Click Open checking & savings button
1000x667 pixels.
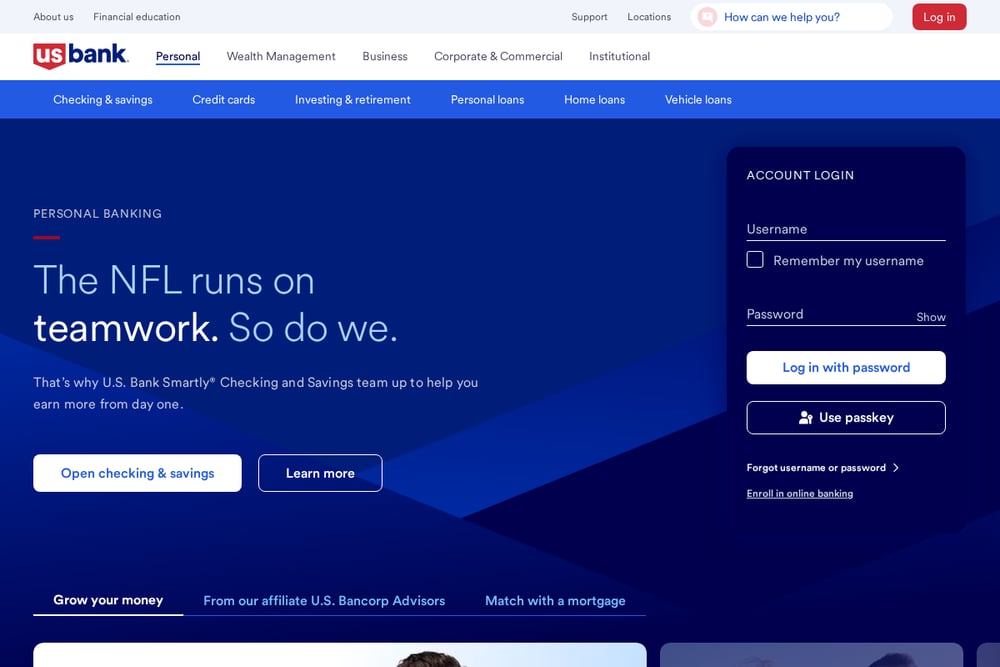pyautogui.click(x=137, y=473)
